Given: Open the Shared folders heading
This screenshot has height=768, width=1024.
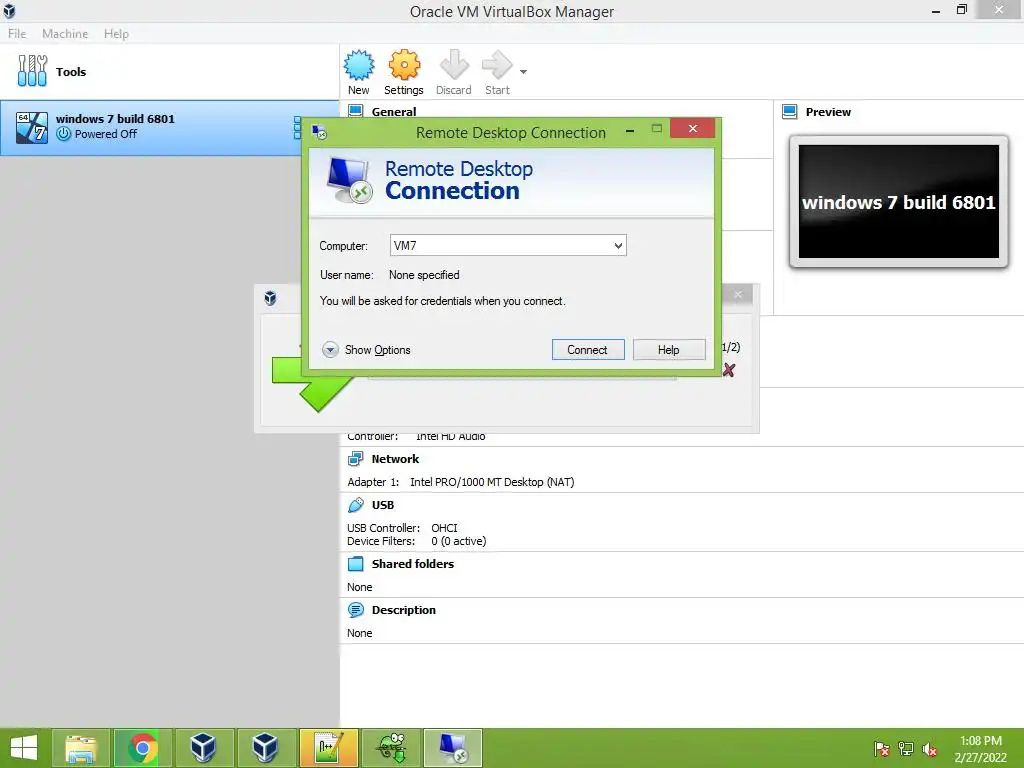Looking at the screenshot, I should pos(413,564).
